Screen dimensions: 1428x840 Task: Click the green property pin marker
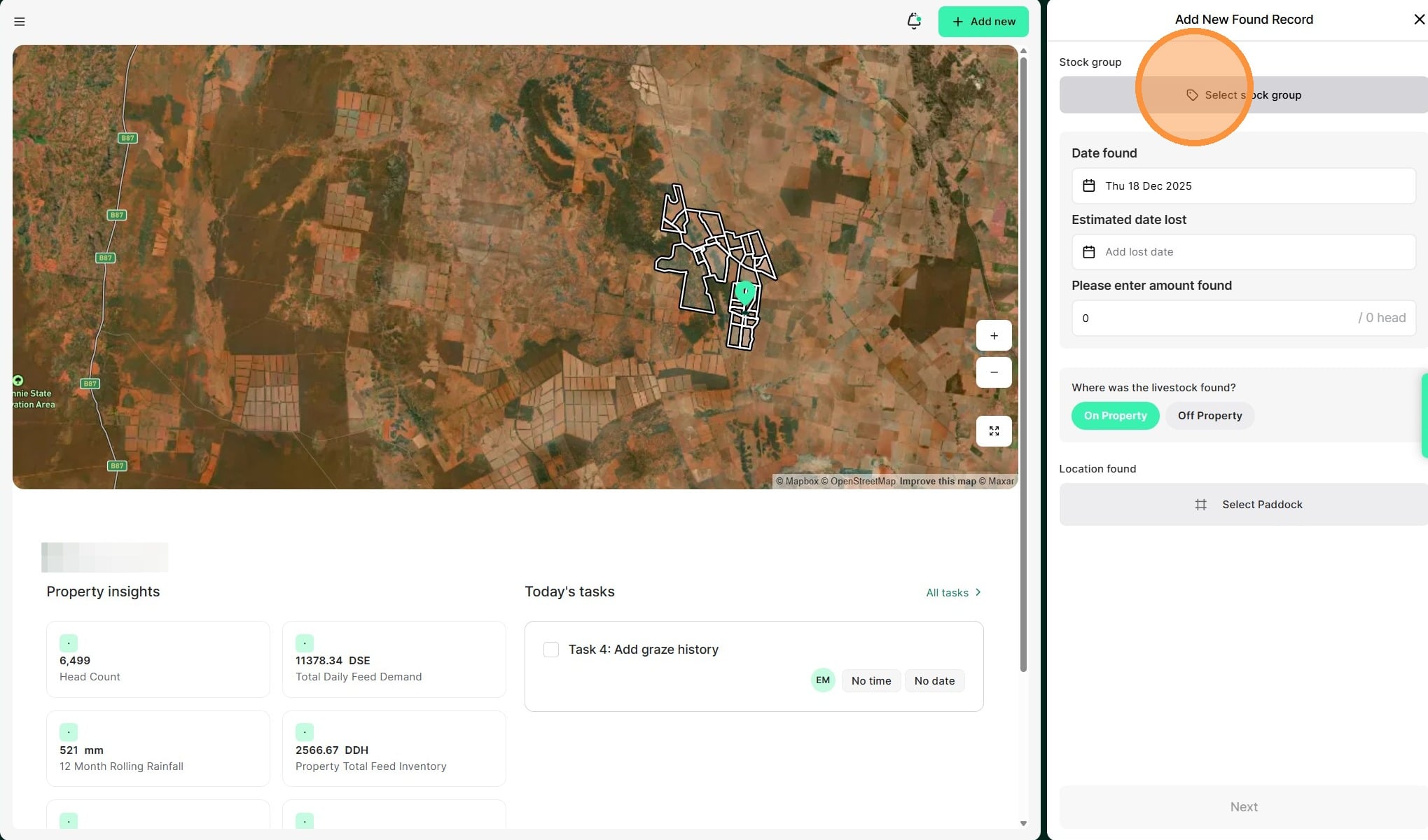pos(744,291)
